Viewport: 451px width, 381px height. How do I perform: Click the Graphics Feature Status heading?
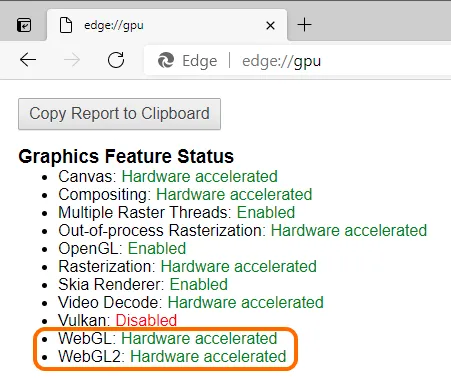pos(126,156)
